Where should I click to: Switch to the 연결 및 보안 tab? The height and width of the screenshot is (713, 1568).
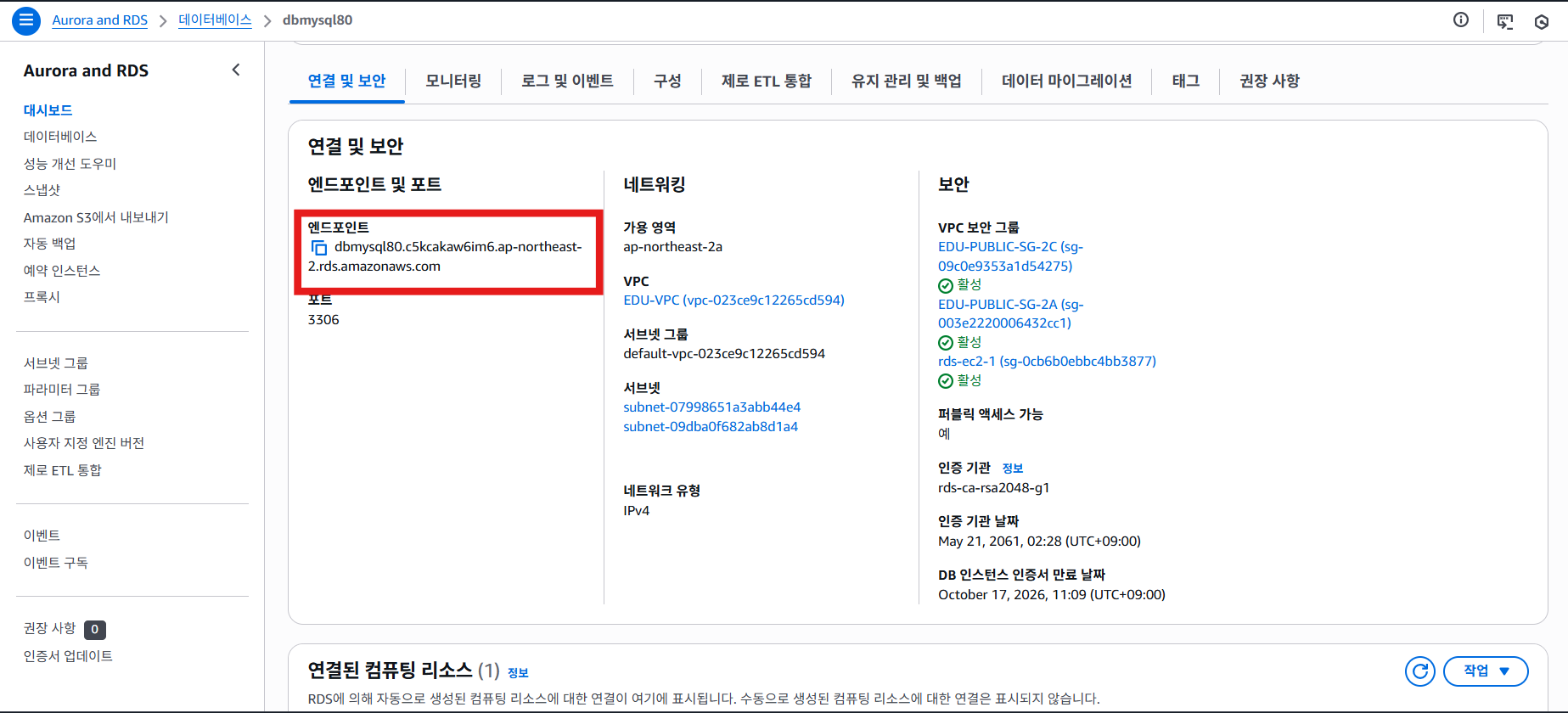click(346, 81)
